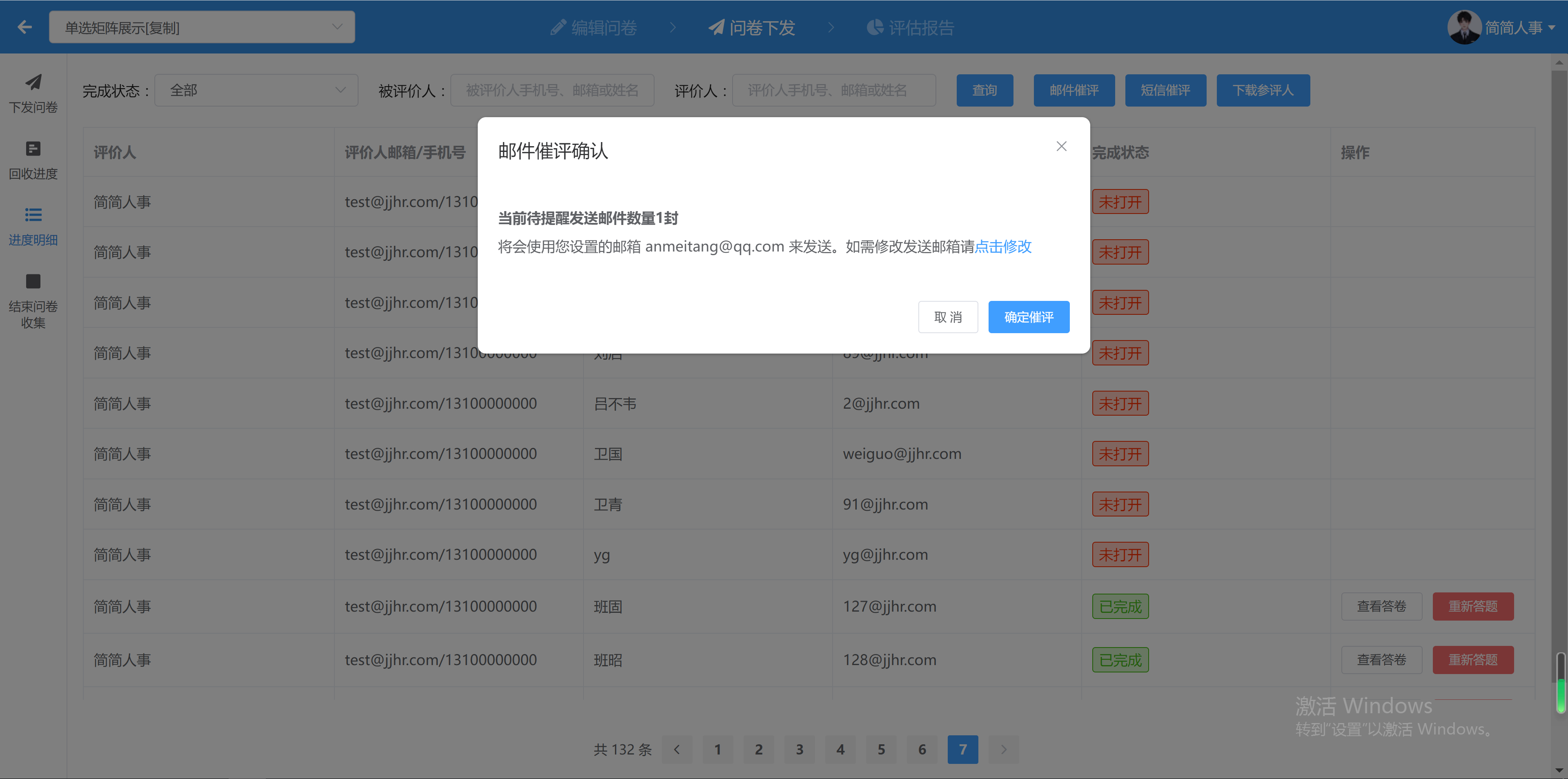Select current page 7

tap(962, 749)
